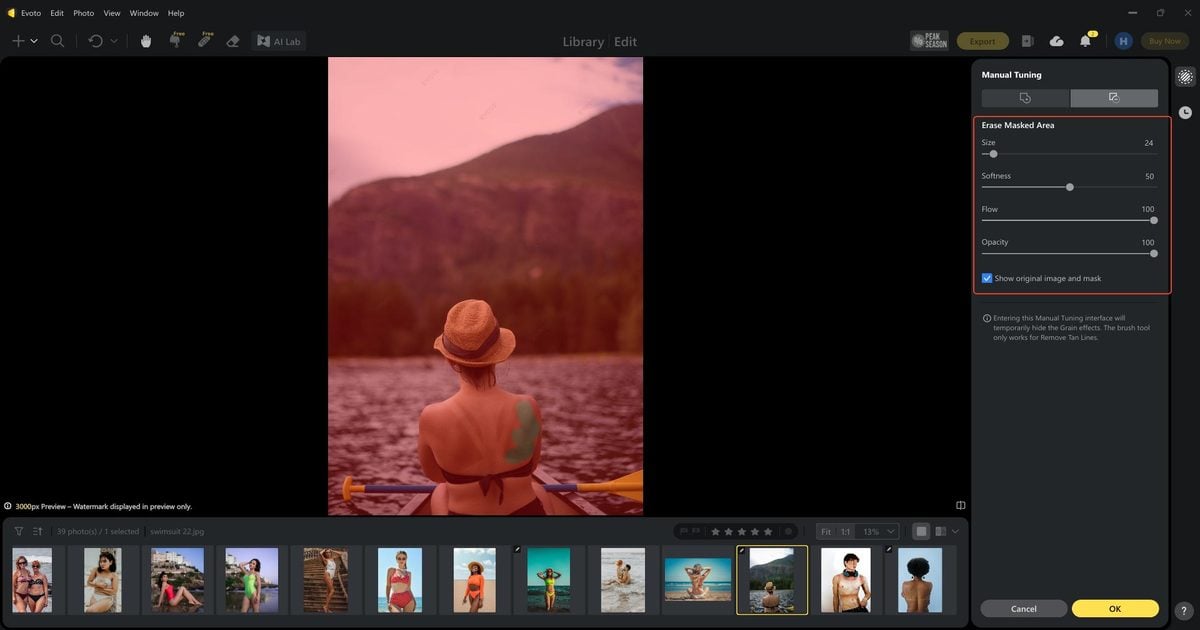Expand the undo history dropdown arrow
Viewport: 1200px width, 630px height.
[x=113, y=41]
